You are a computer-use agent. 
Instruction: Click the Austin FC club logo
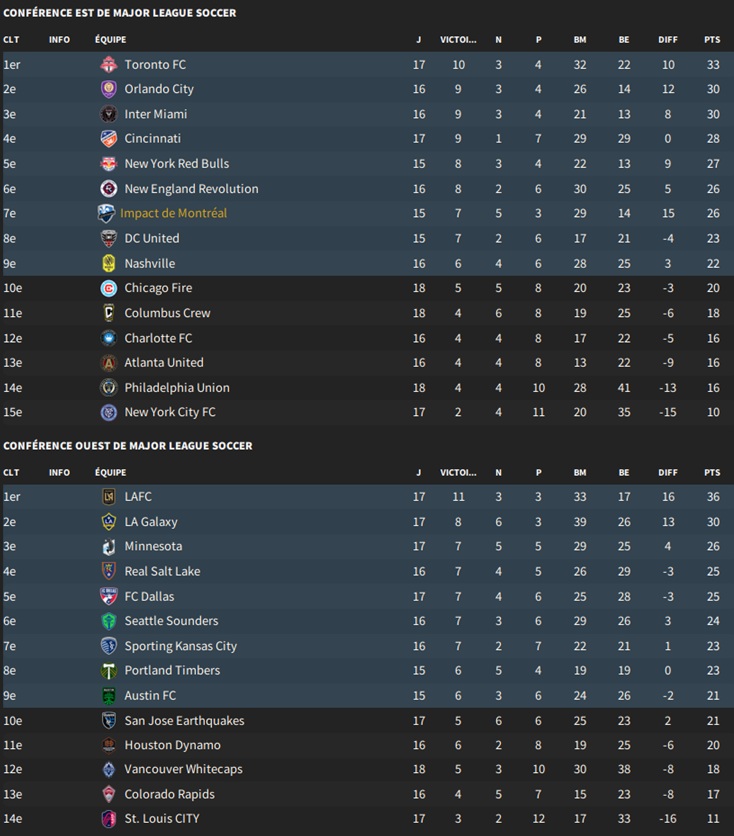click(x=109, y=696)
